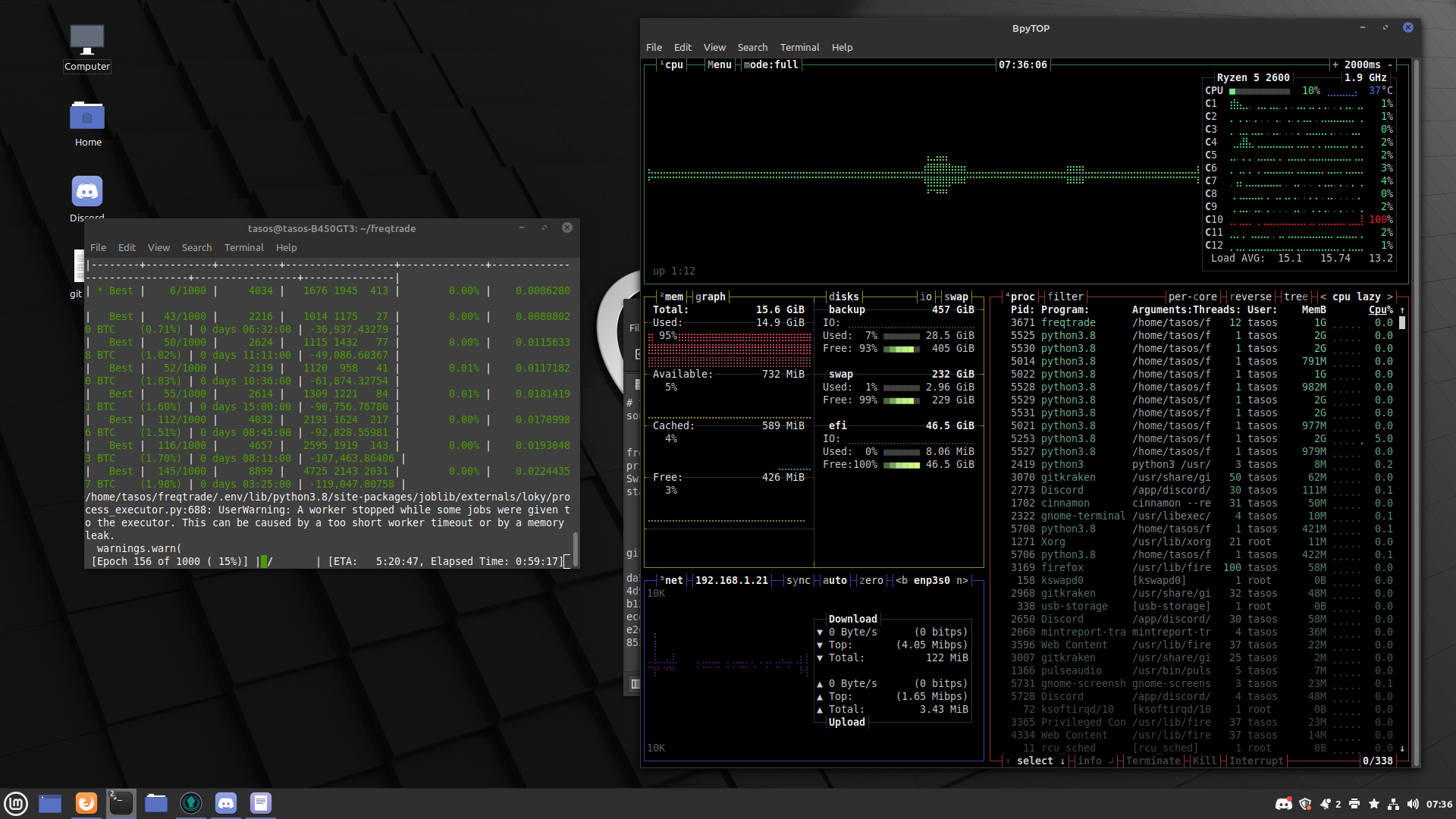Change the mode:full selector in BpyTOP
Viewport: 1456px width, 819px height.
[768, 64]
